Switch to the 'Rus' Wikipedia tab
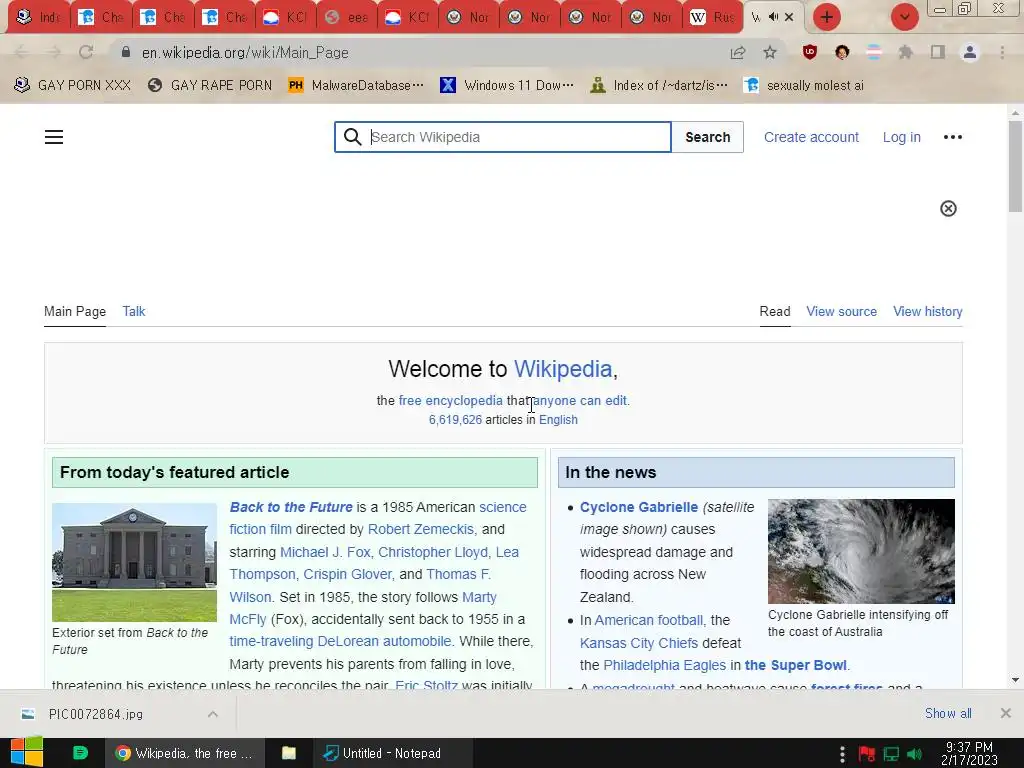This screenshot has width=1024, height=768. 713,17
